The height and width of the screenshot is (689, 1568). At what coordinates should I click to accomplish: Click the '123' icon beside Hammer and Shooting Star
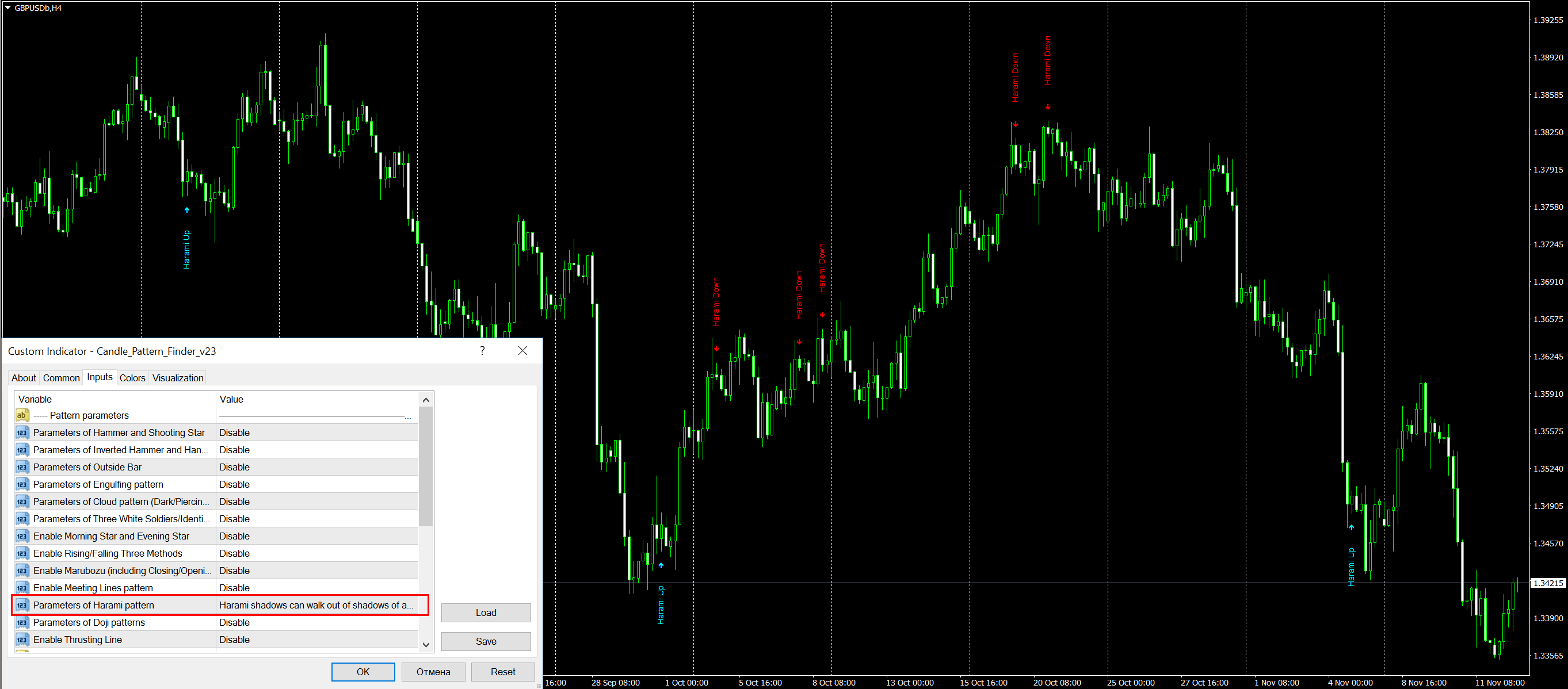(22, 432)
